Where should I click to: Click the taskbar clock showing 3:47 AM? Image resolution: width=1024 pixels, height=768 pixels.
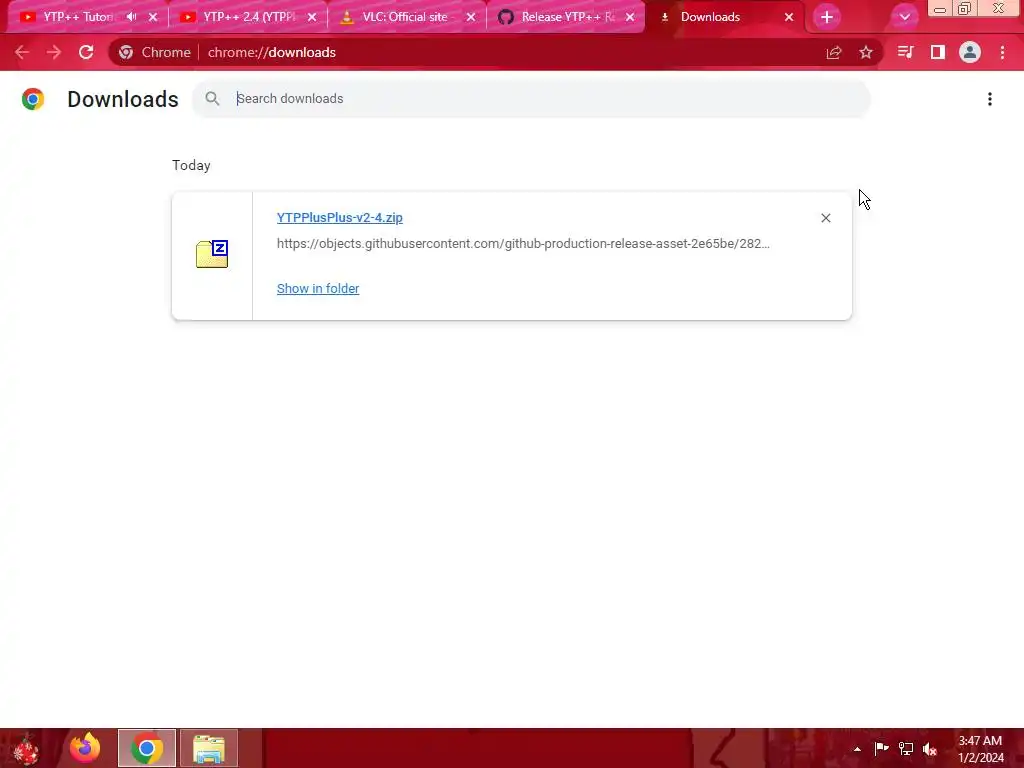click(980, 749)
